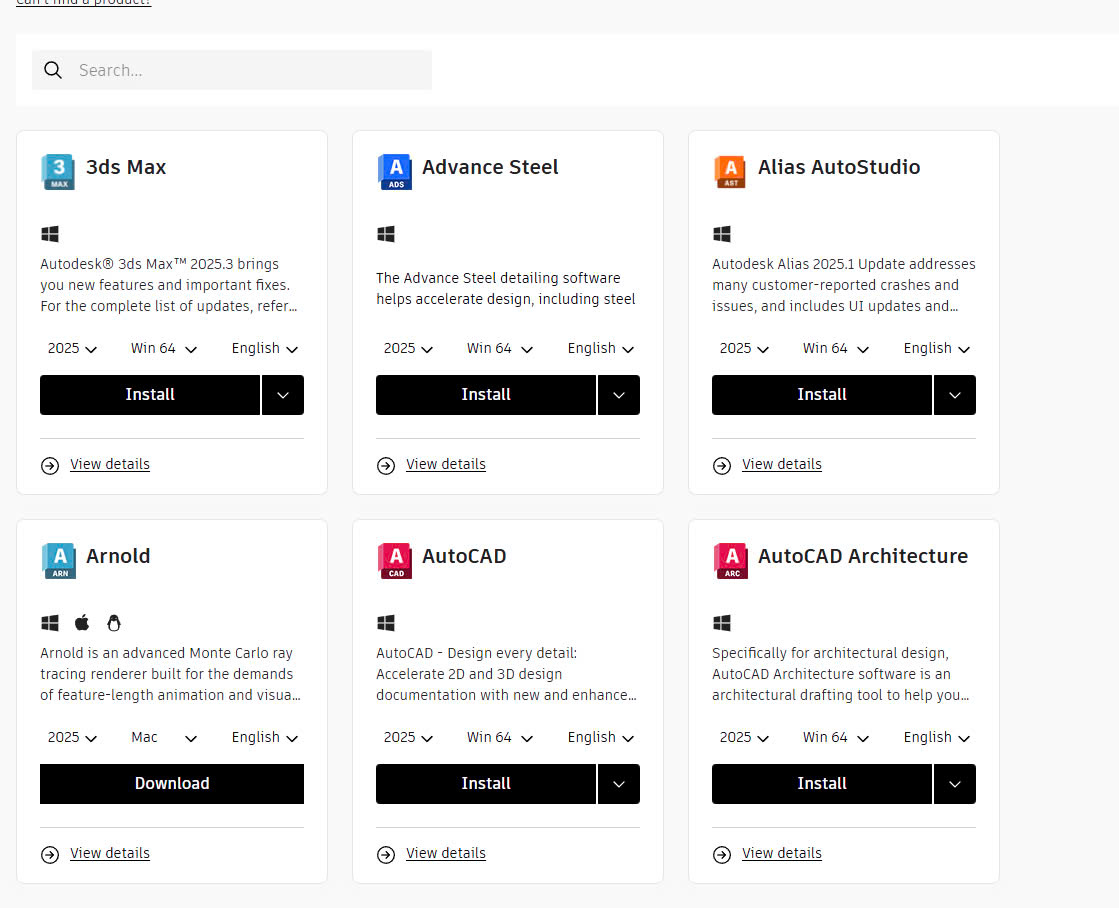1119x908 pixels.
Task: Open AutoCAD Architecture English language dropdown
Action: (936, 737)
